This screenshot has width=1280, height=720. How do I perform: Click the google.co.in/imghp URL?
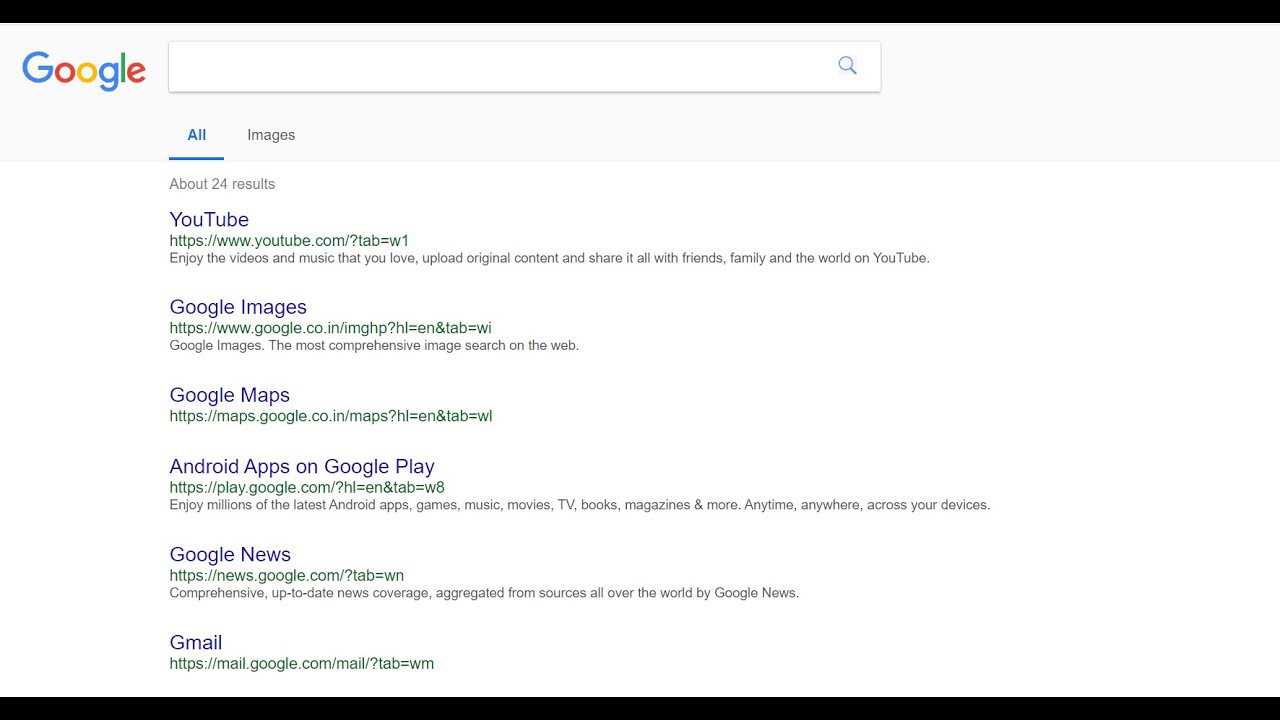(330, 328)
